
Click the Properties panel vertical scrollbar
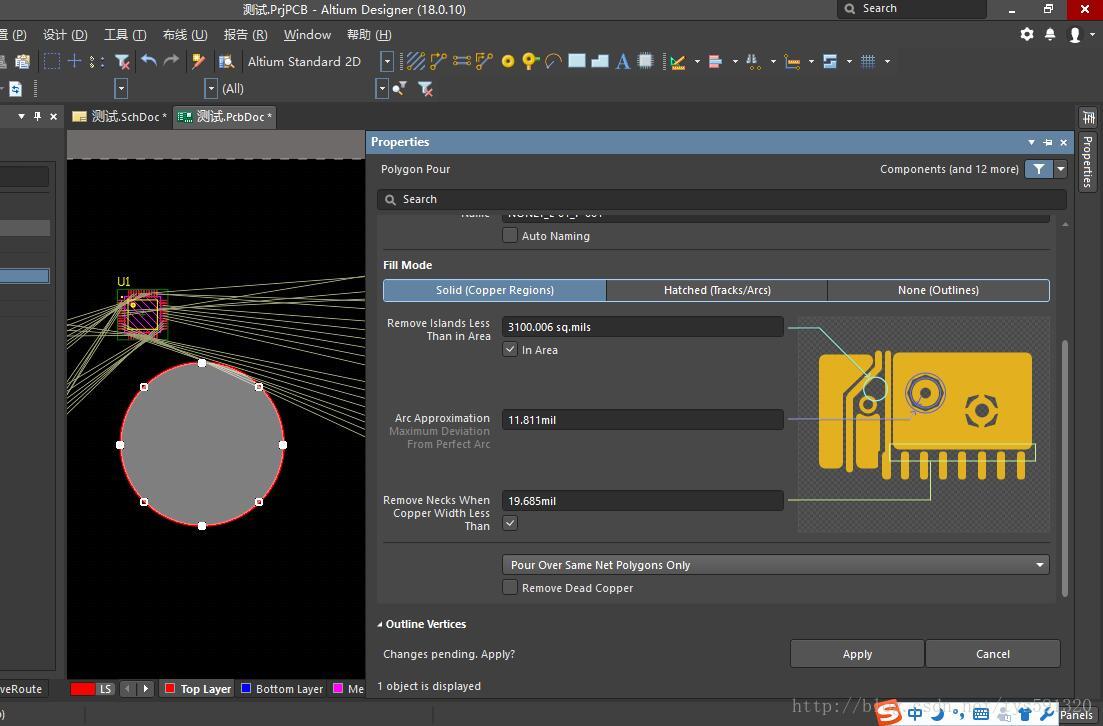pos(1064,468)
